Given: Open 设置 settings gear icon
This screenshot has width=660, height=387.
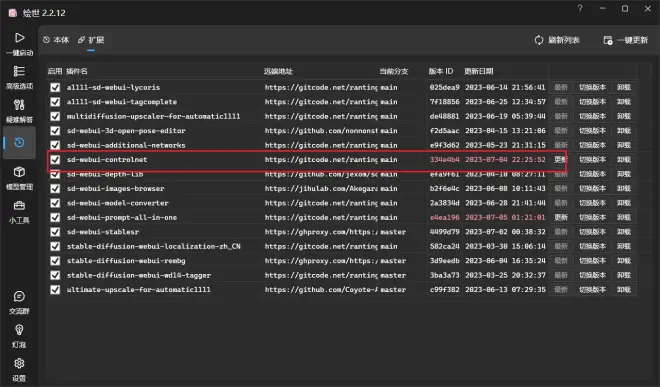Looking at the screenshot, I should tap(19, 363).
